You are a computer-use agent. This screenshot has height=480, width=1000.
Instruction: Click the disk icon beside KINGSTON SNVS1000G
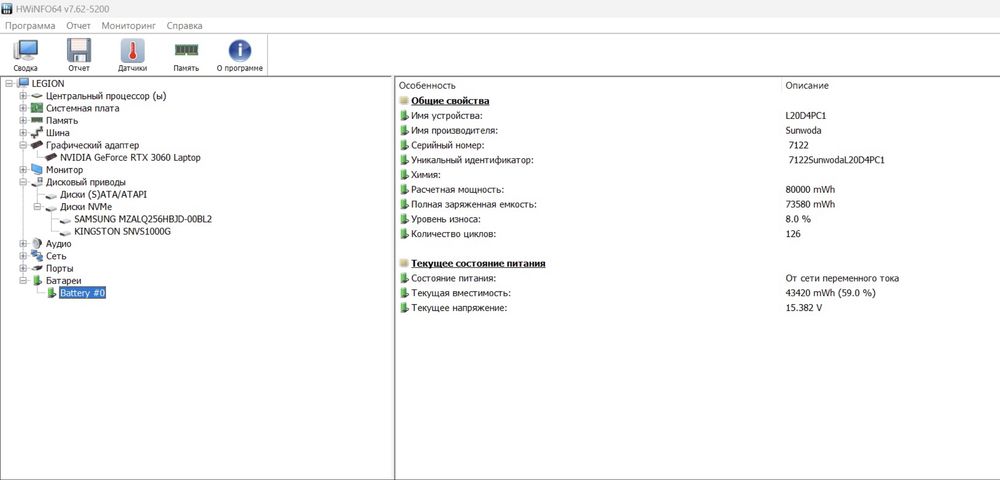coord(65,231)
